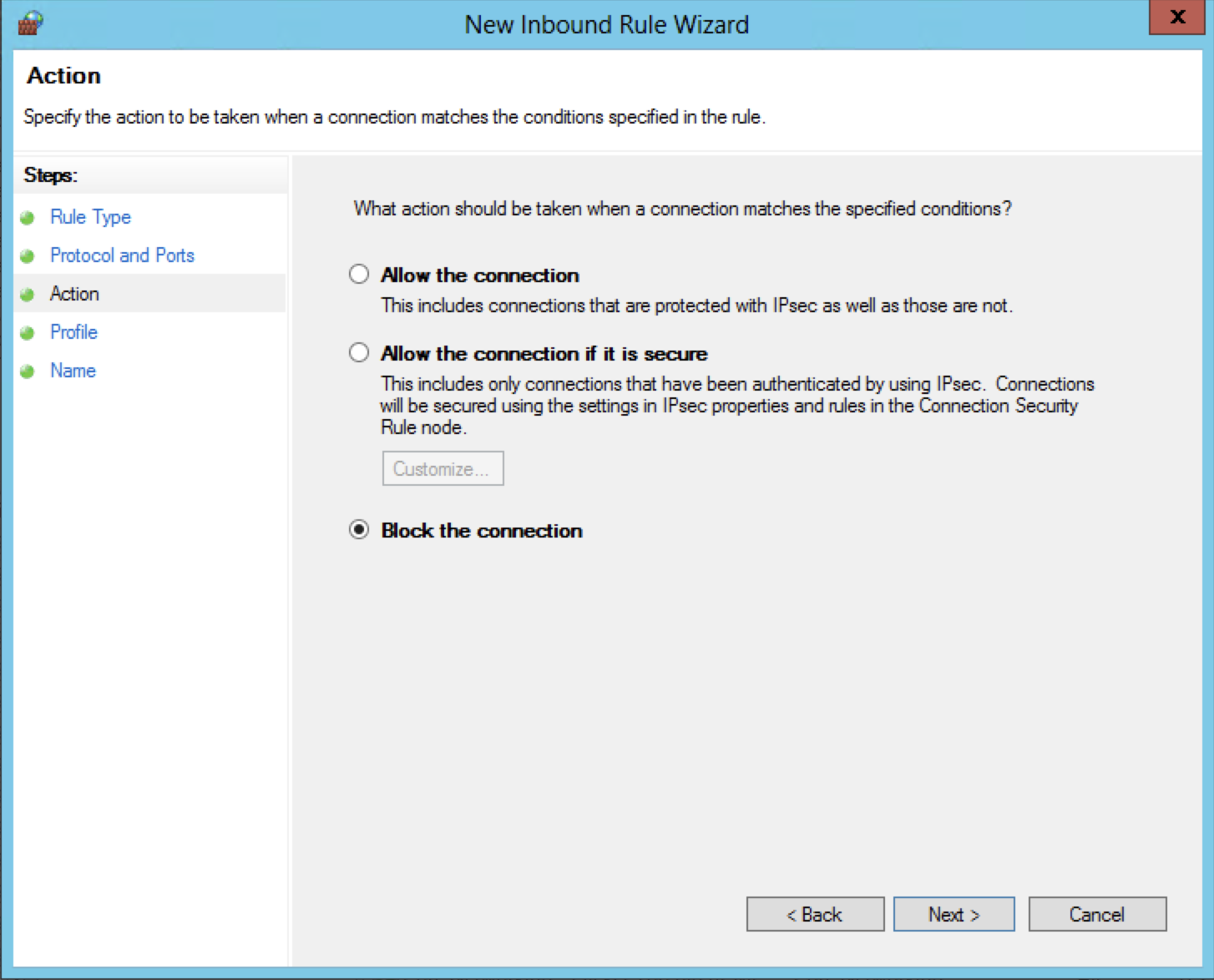Viewport: 1214px width, 980px height.
Task: Close the wizard with the red X button
Action: pyautogui.click(x=1177, y=18)
